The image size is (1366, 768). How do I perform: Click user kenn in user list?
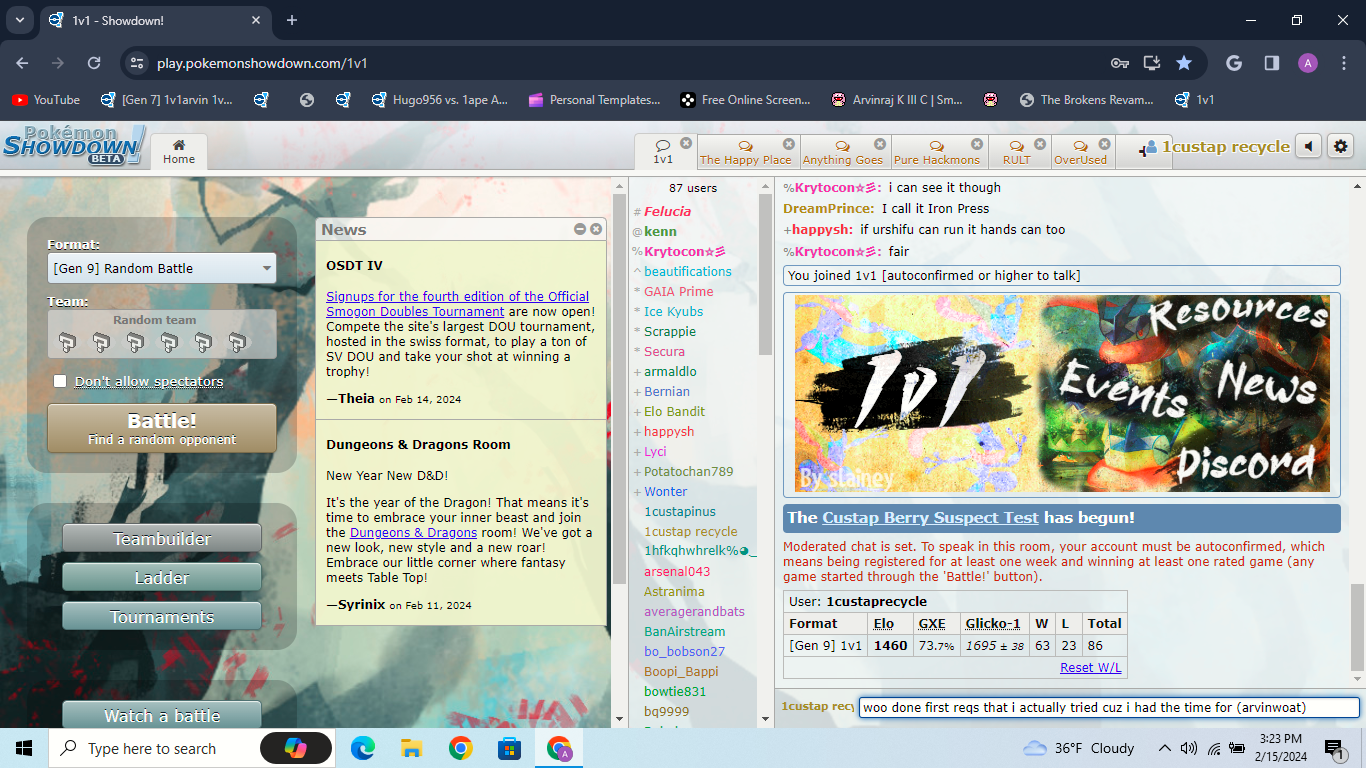click(660, 231)
